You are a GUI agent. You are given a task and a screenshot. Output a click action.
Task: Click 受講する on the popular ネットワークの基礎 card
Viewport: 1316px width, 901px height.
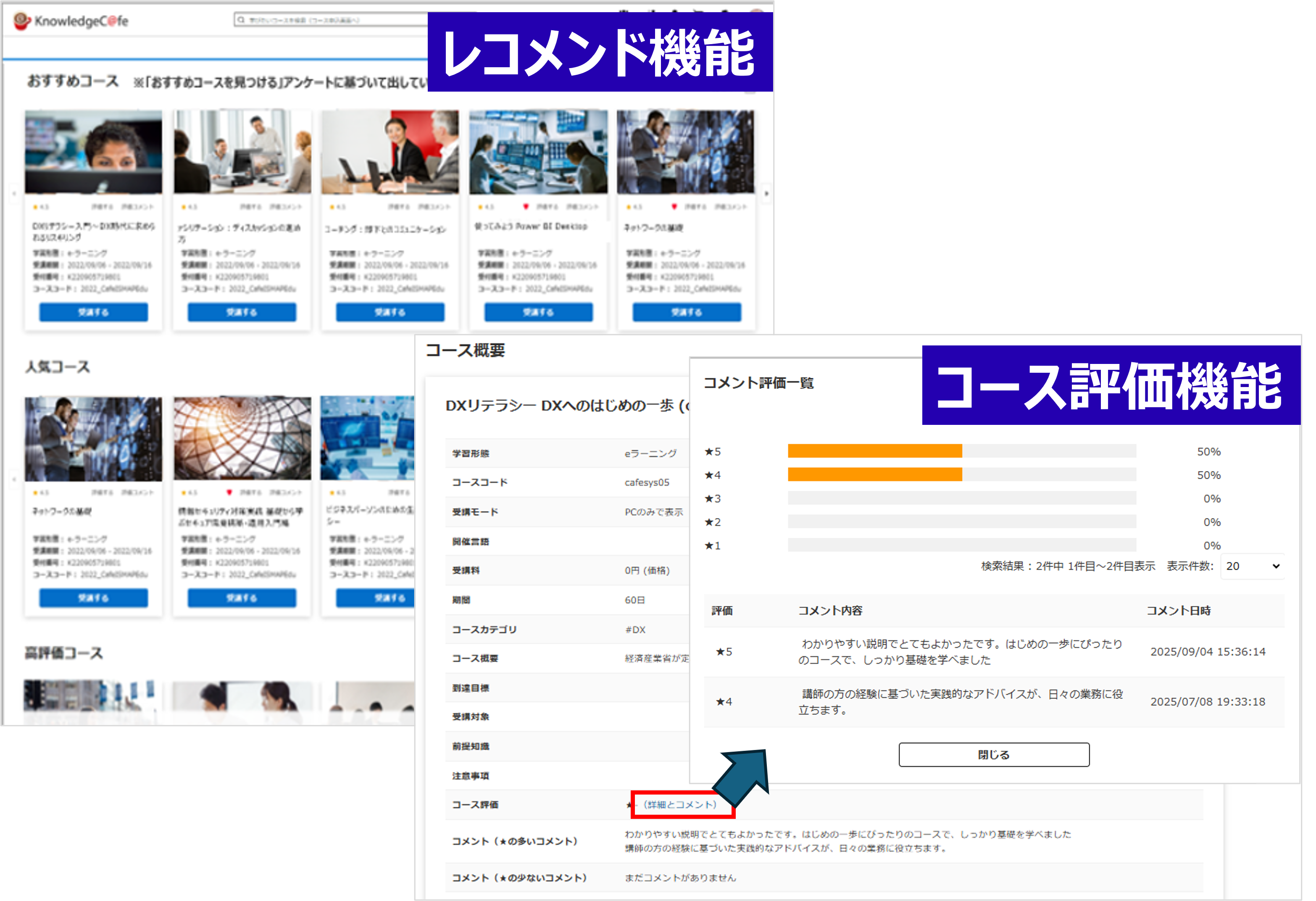coord(93,598)
